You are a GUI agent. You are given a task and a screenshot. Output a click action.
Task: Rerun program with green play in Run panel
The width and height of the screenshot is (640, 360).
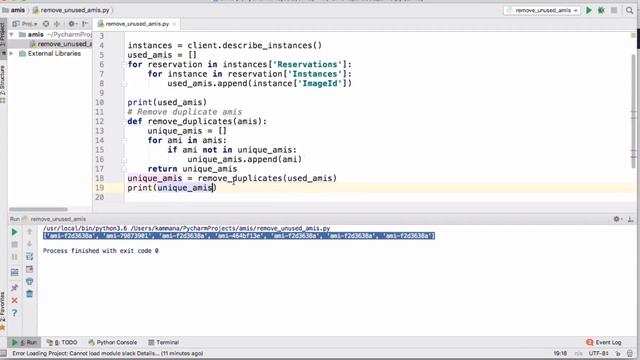(x=14, y=232)
